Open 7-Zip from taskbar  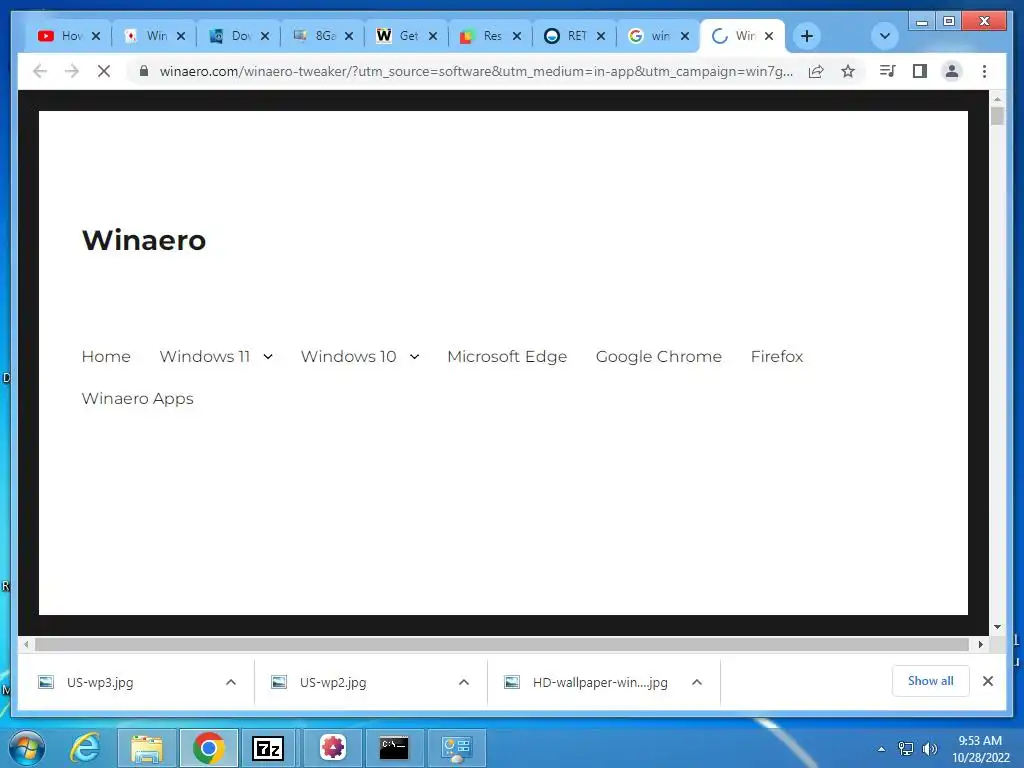tap(268, 748)
